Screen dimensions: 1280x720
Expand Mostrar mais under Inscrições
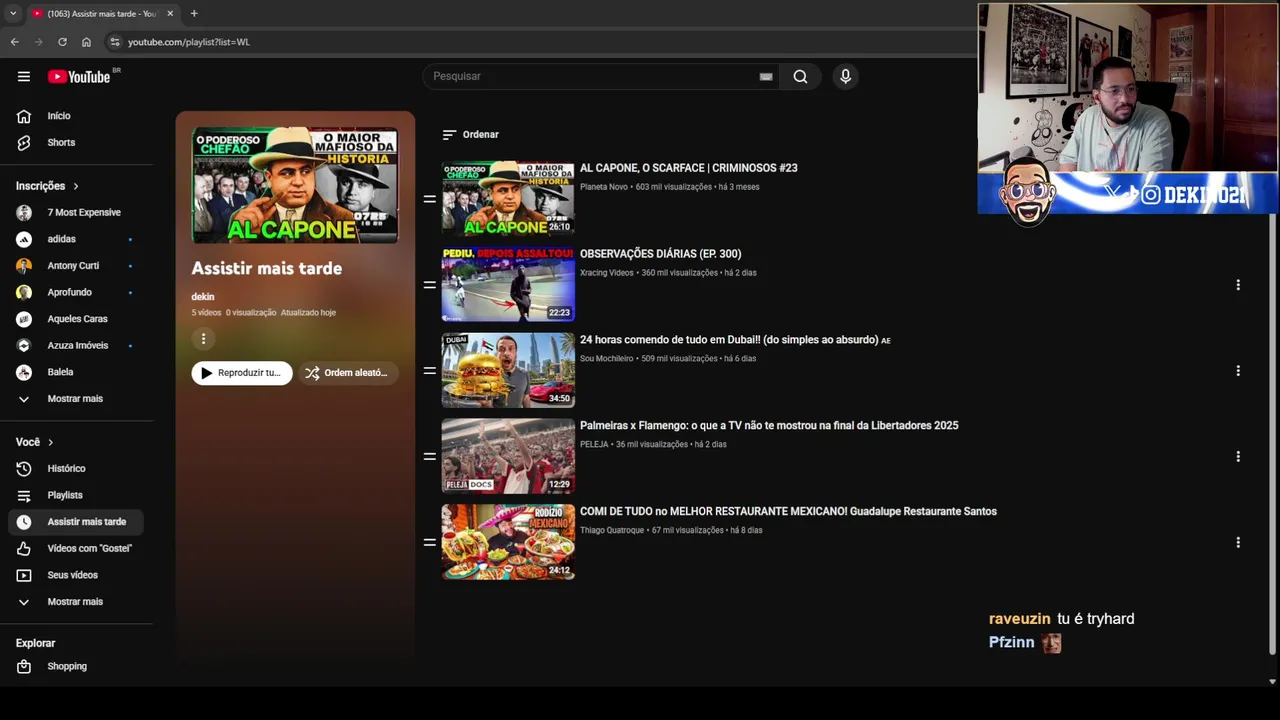pos(76,398)
